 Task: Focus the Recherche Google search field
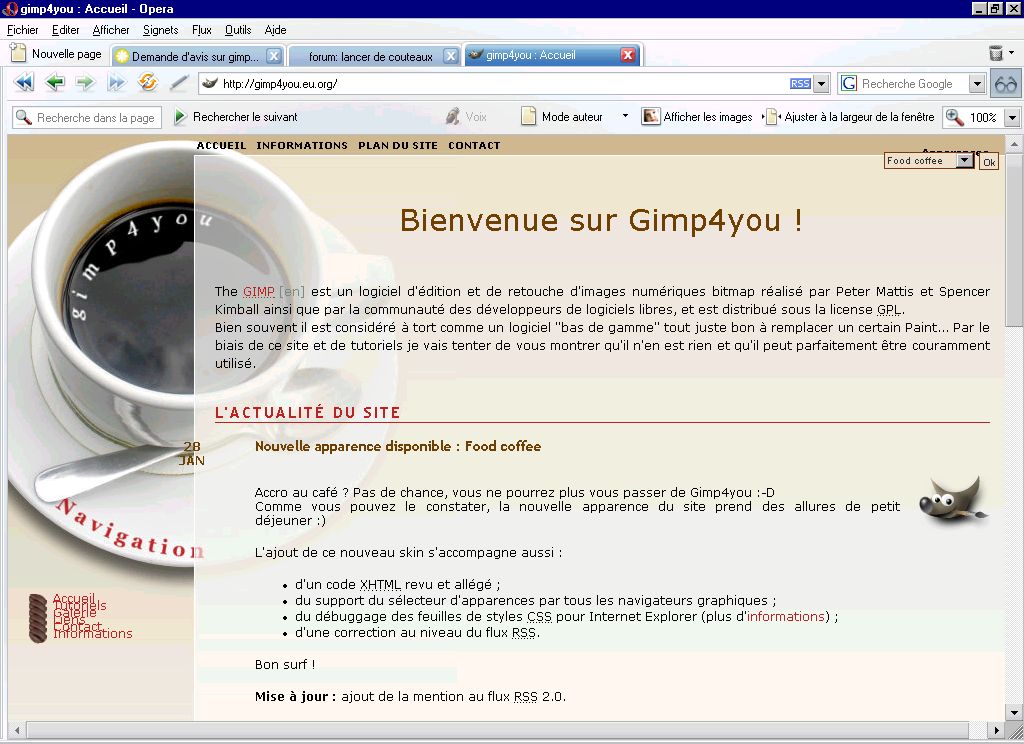912,84
